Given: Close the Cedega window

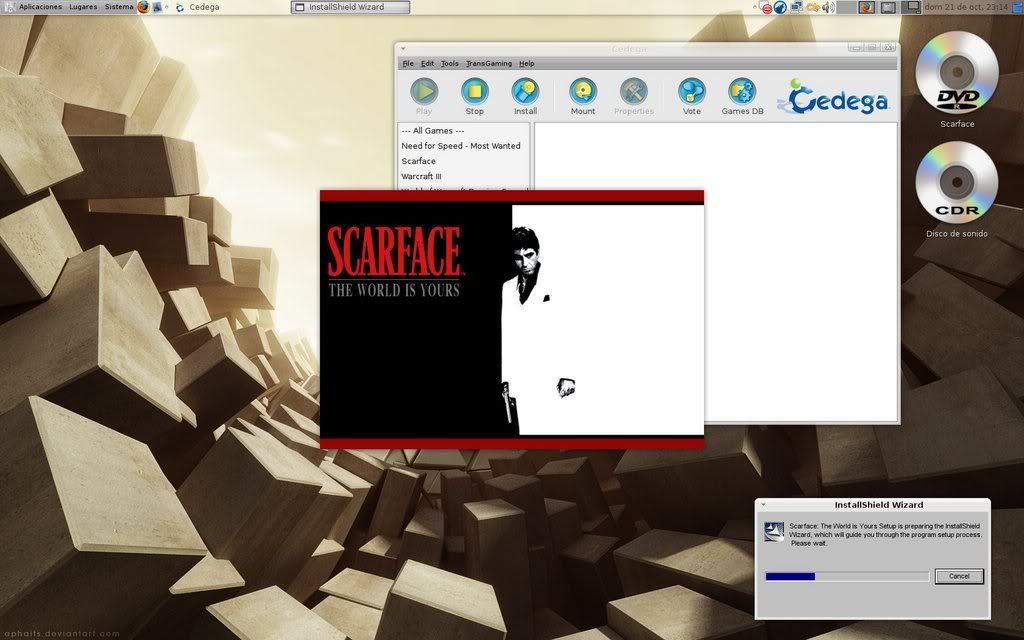Looking at the screenshot, I should pyautogui.click(x=888, y=48).
